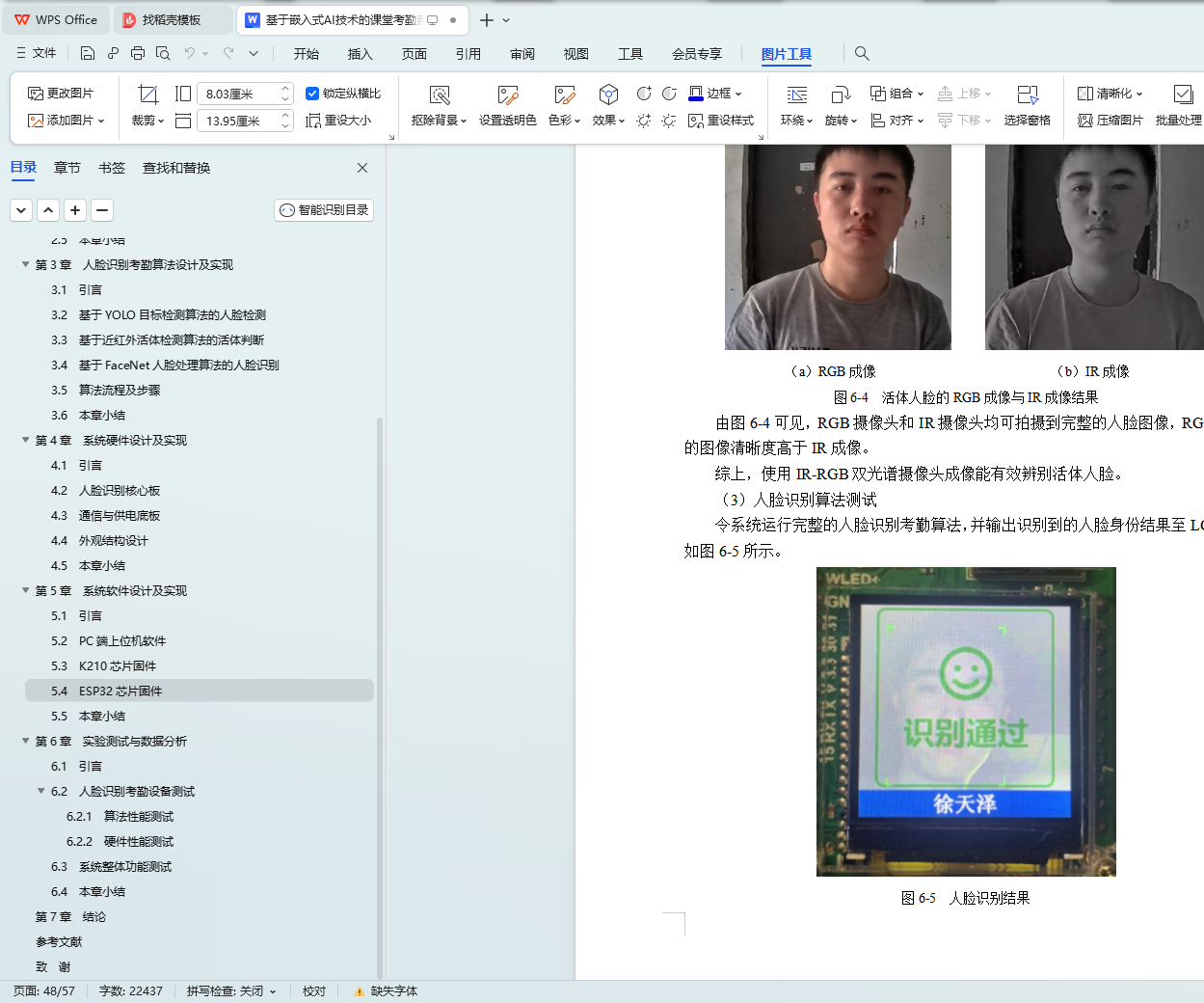Viewport: 1204px width, 1003px height.
Task: Click 压缩图片 compress picture
Action: tap(1110, 121)
